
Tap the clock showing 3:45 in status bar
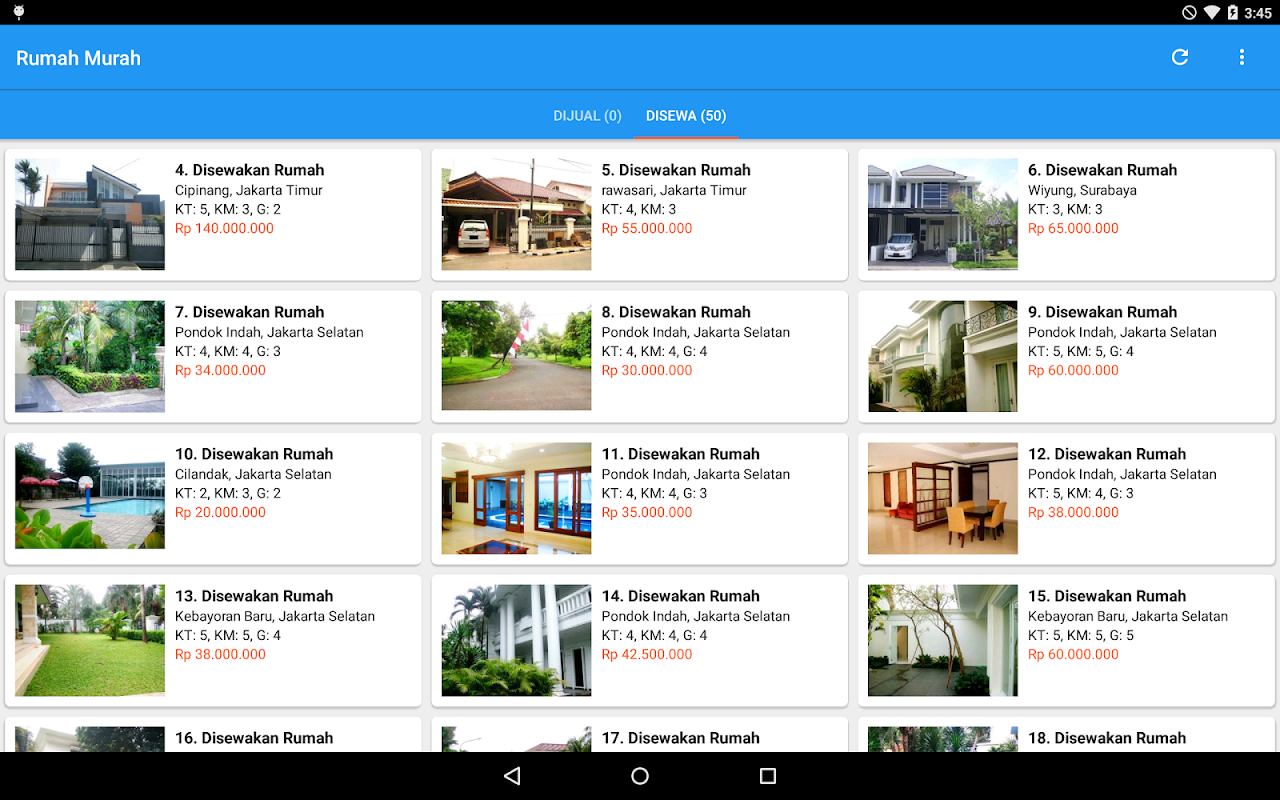pos(1258,13)
